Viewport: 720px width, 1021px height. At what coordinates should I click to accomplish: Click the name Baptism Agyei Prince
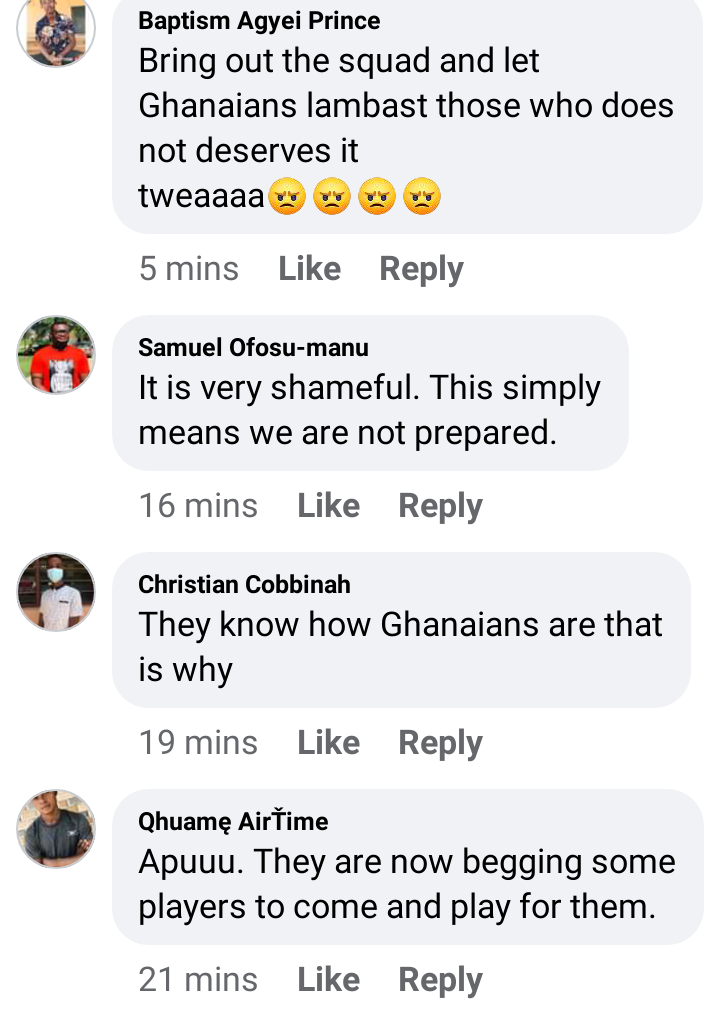[259, 21]
